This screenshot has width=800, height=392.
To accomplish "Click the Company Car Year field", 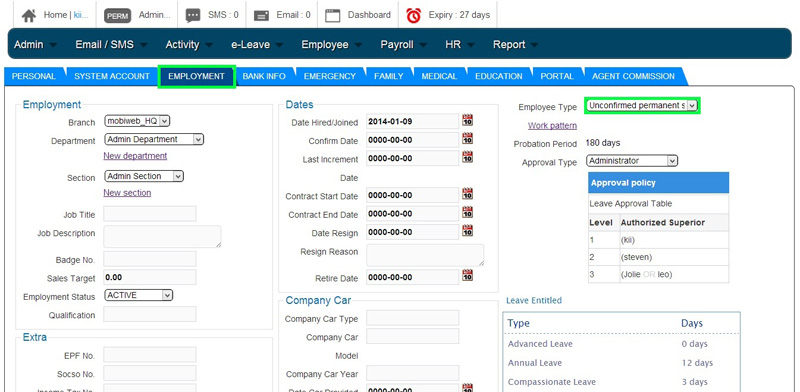I will [413, 373].
